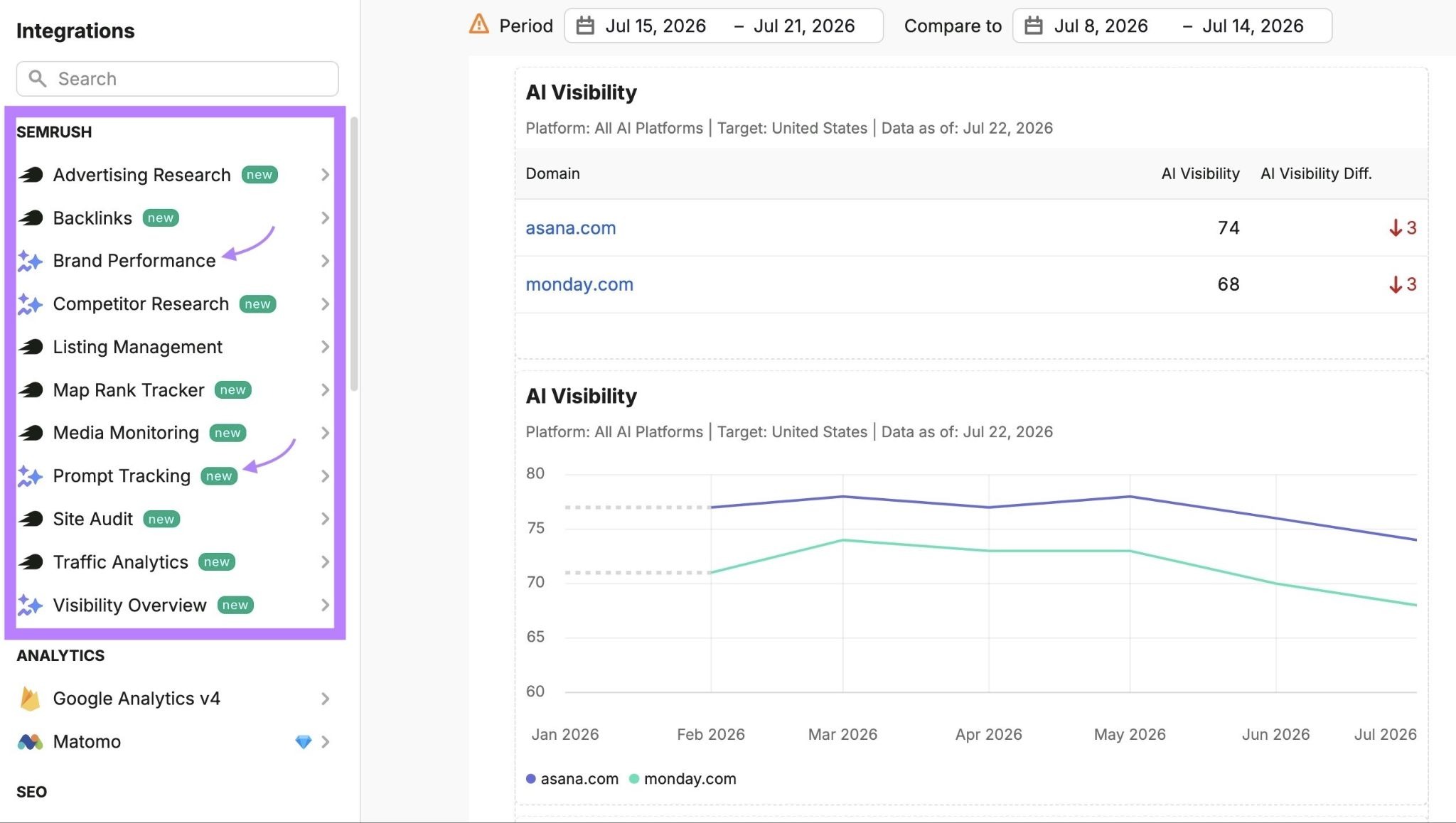Open the asana.com domain link
The width and height of the screenshot is (1456, 823).
pos(571,228)
